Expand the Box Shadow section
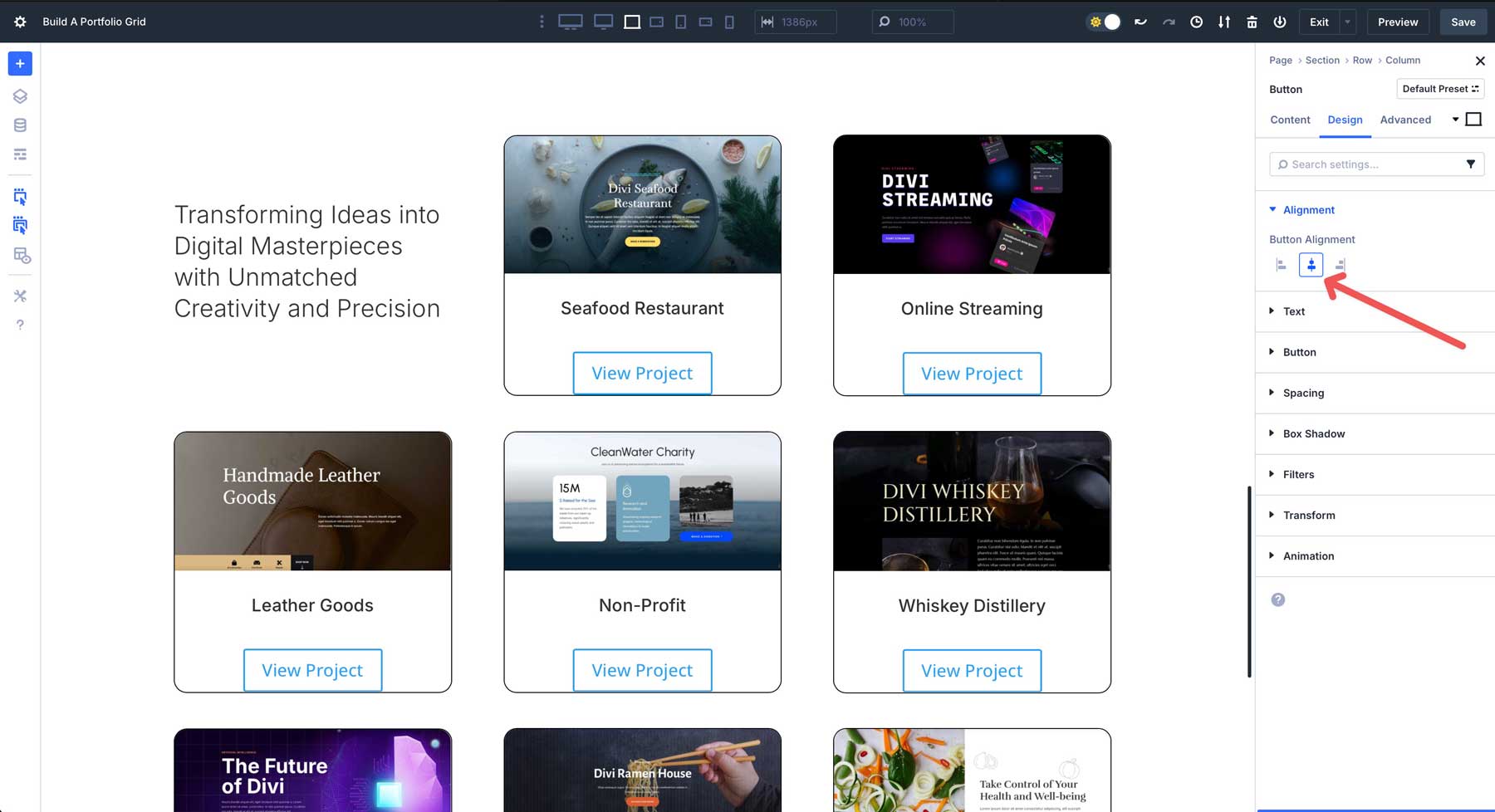 point(1315,433)
